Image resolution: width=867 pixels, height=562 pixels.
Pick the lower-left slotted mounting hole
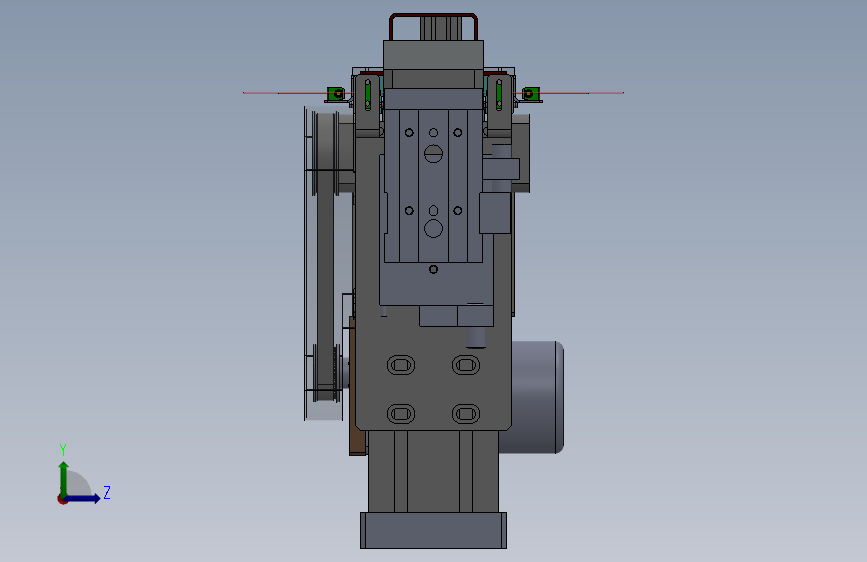click(x=401, y=414)
